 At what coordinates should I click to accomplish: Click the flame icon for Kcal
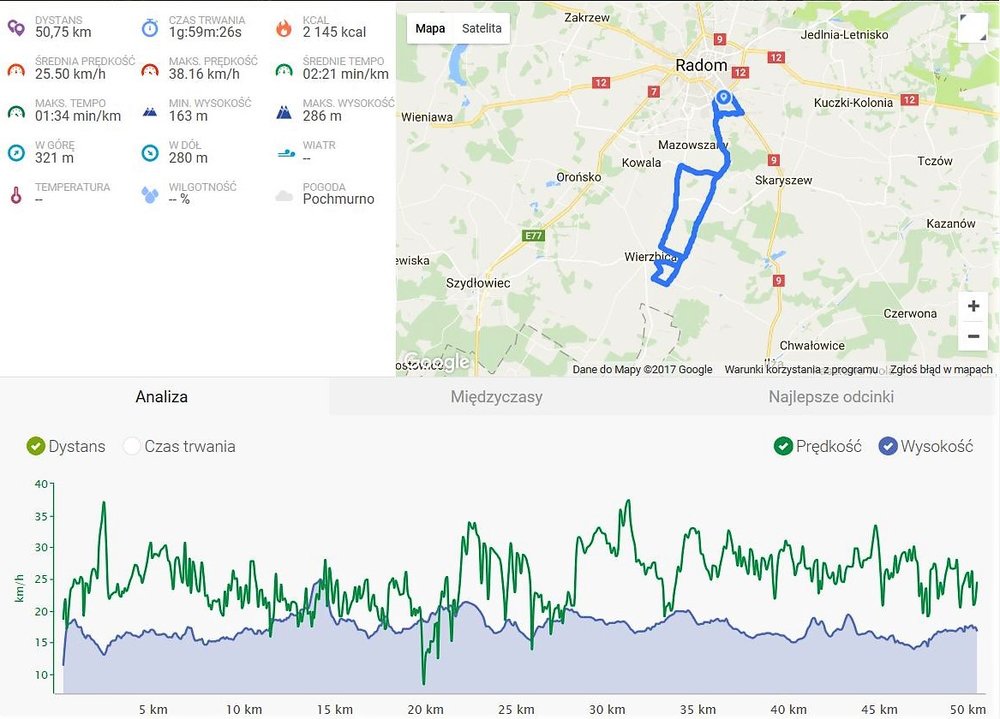[284, 28]
